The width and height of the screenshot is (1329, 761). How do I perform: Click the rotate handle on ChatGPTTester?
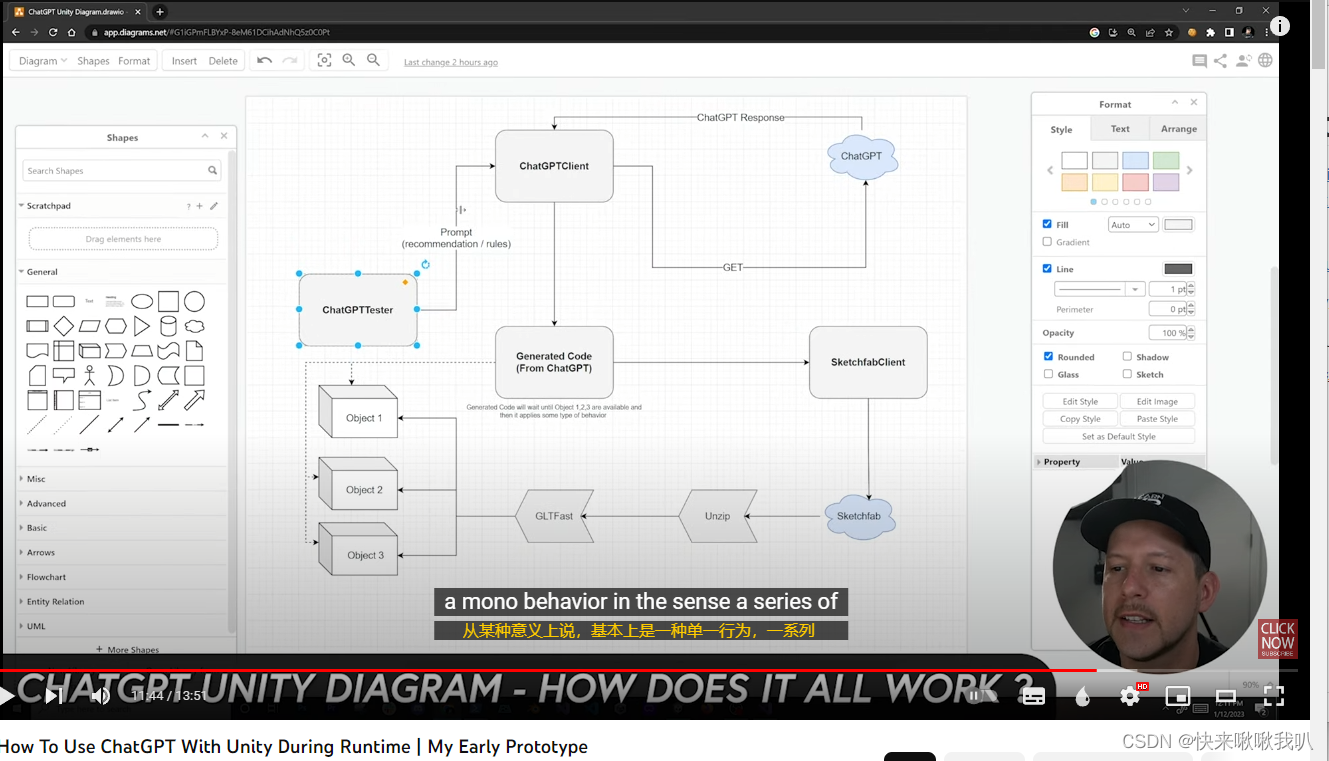click(x=425, y=265)
